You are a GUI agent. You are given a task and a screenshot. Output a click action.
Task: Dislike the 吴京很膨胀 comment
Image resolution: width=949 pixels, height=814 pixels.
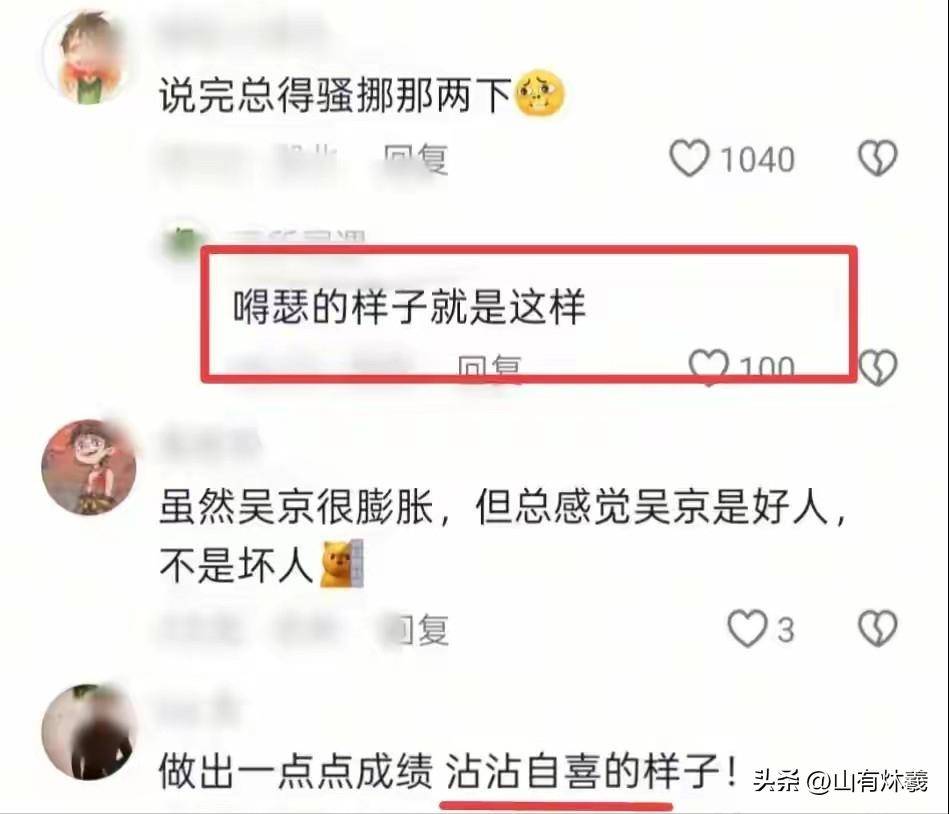click(x=878, y=628)
